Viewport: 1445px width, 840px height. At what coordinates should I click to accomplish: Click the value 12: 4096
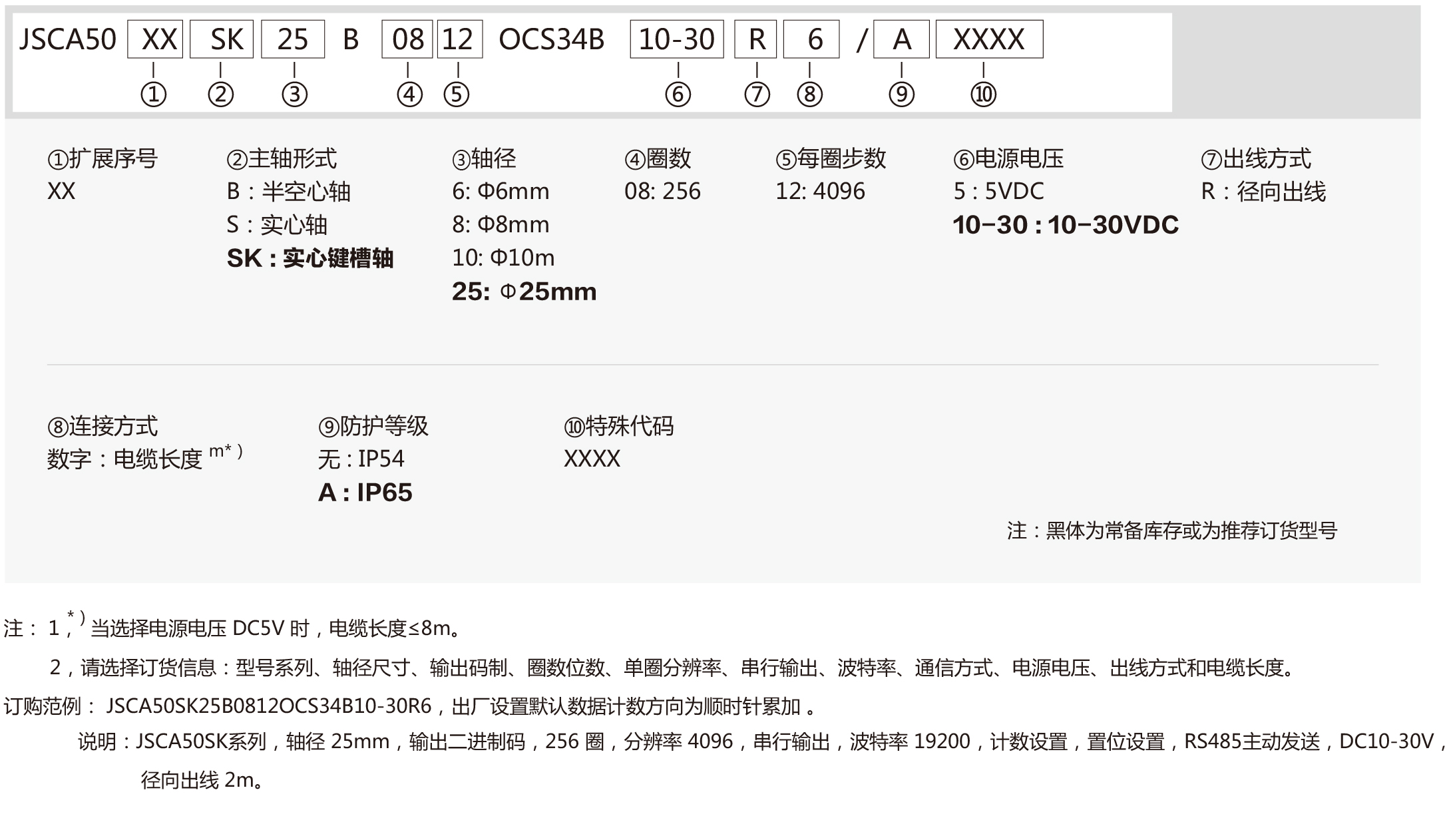pyautogui.click(x=820, y=192)
